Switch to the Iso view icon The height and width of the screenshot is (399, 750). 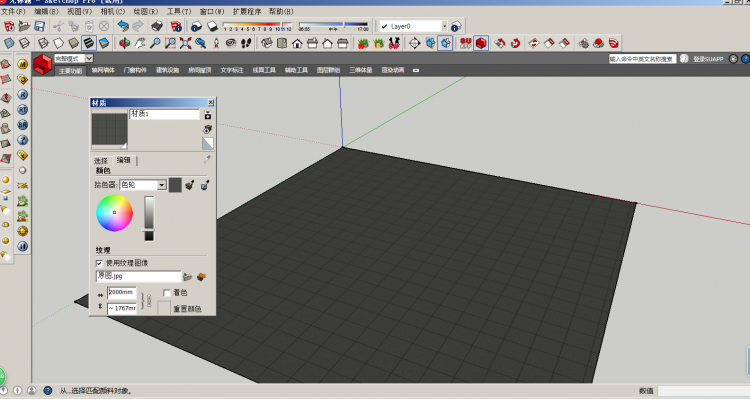267,43
